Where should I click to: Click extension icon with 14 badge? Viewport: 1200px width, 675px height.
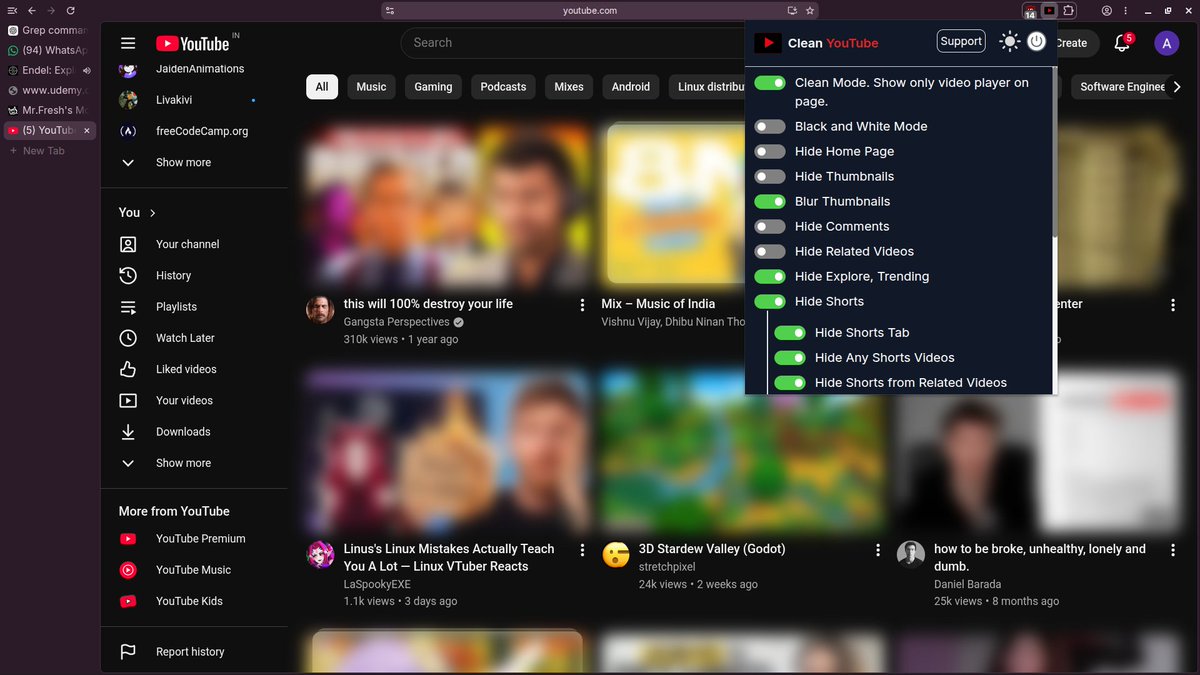click(x=1030, y=10)
